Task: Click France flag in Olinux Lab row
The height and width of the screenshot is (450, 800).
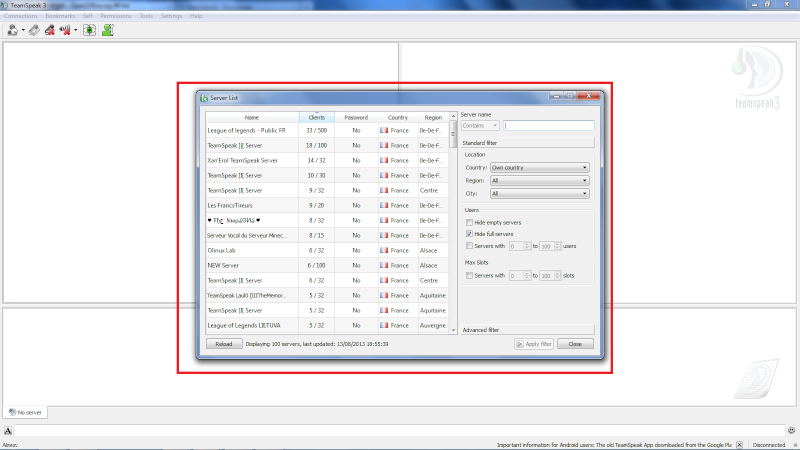Action: [384, 251]
